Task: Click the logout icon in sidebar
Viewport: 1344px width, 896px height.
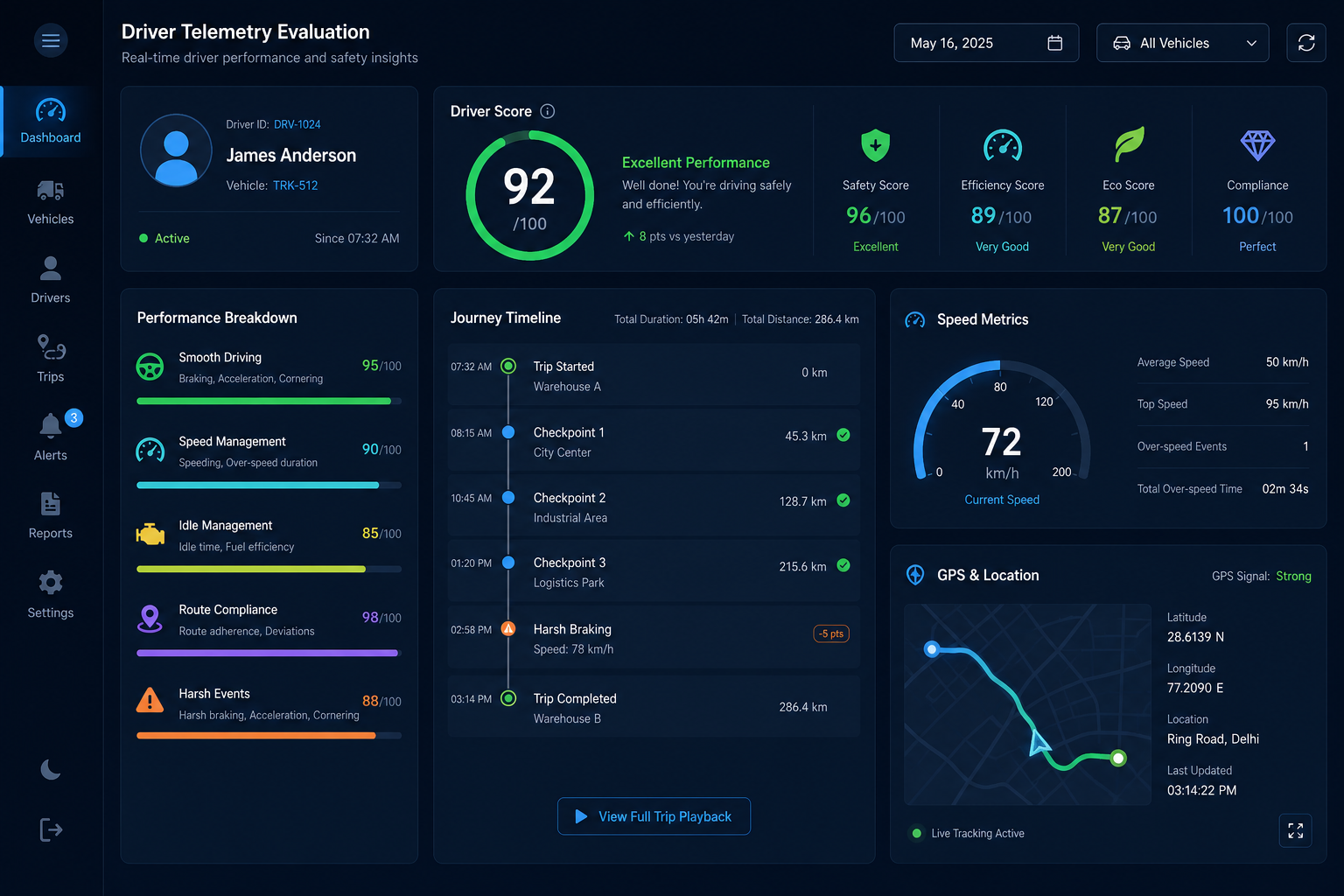Action: point(51,829)
